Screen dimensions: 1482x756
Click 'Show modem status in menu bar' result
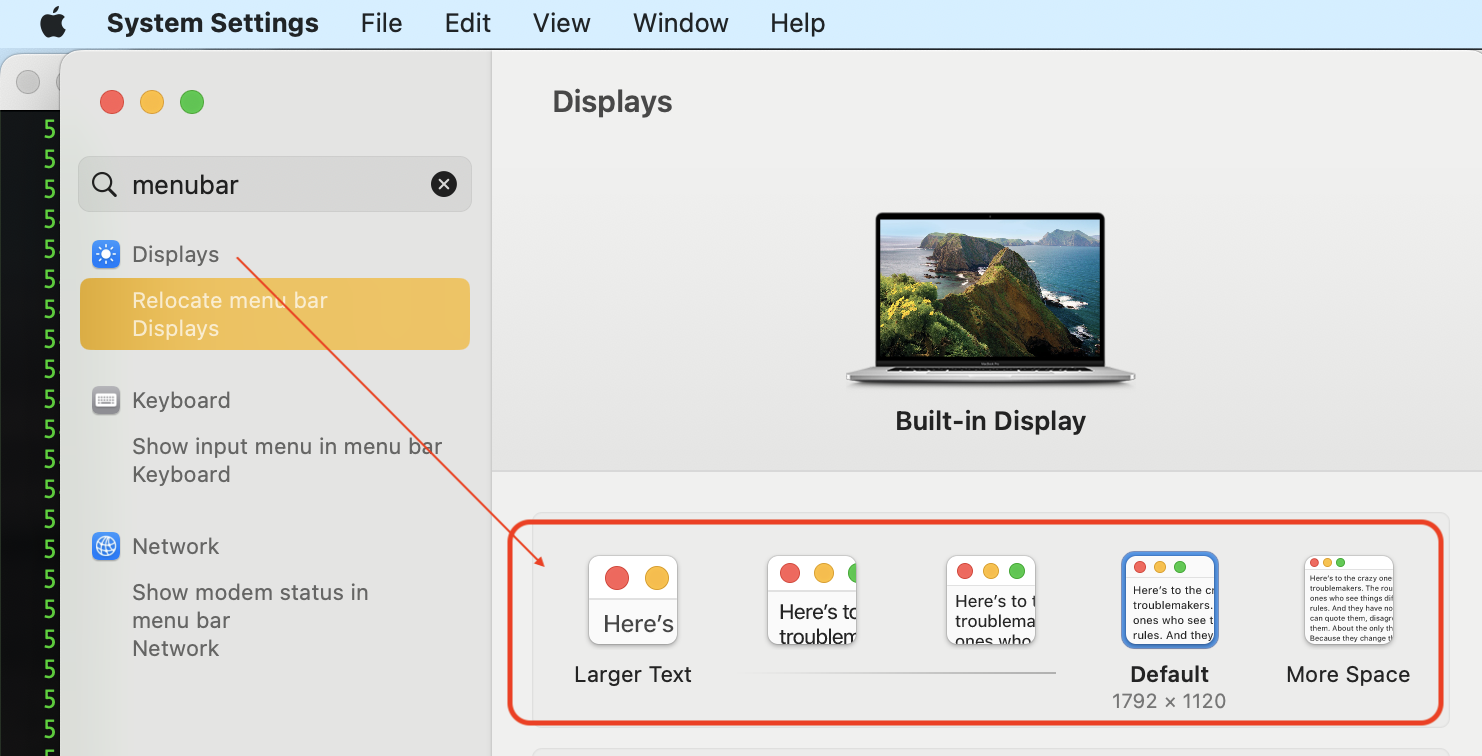click(x=251, y=606)
